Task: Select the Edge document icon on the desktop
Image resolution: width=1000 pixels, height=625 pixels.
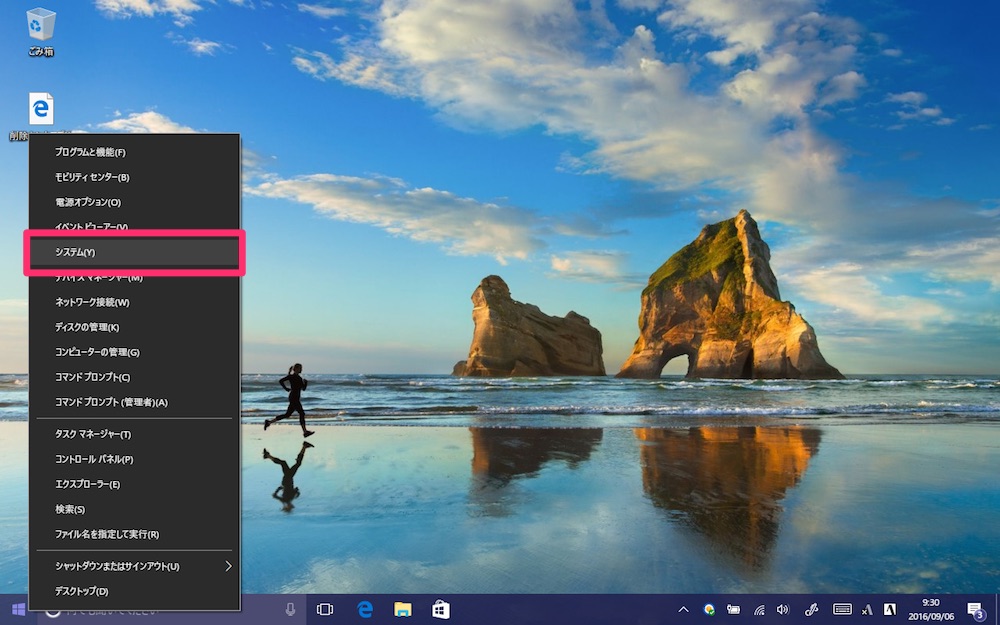Action: (41, 109)
